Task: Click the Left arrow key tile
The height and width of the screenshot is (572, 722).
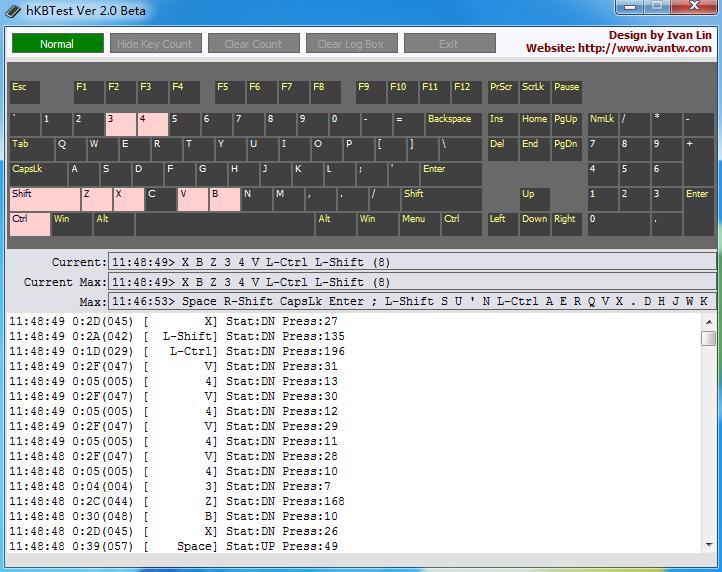Action: coord(503,224)
